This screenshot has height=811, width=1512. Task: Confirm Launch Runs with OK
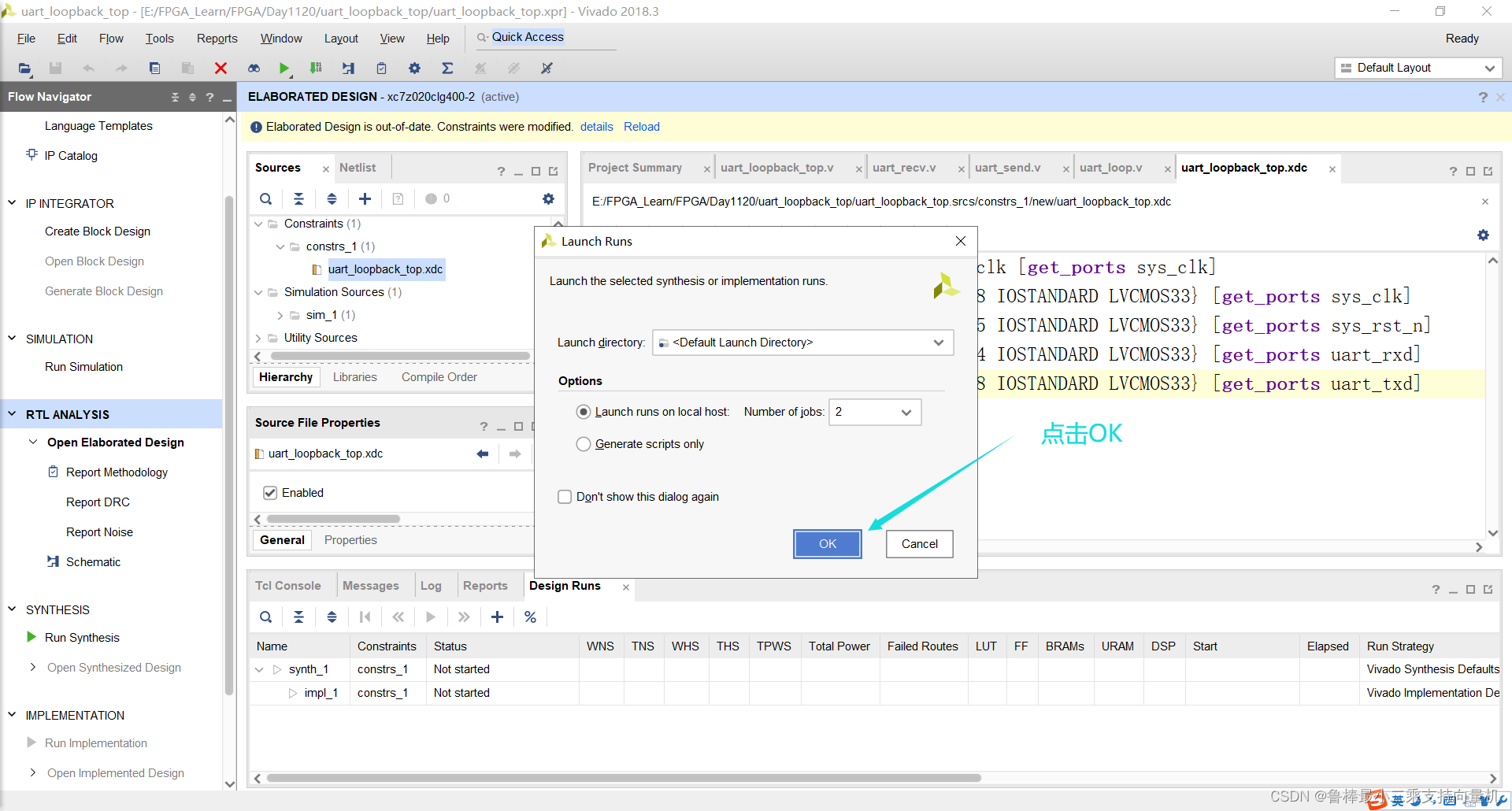tap(828, 544)
